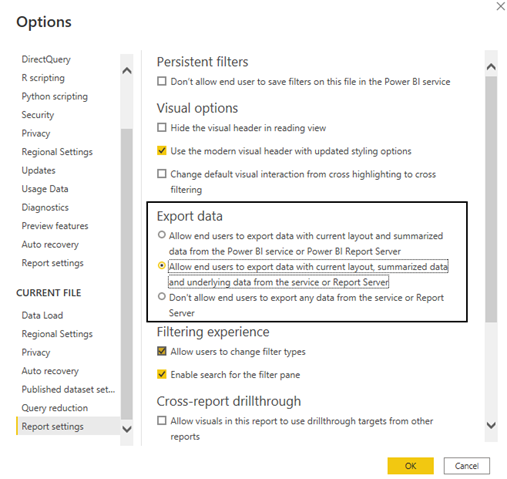
Task: Click the main panel scroll down arrow
Action: [x=491, y=425]
